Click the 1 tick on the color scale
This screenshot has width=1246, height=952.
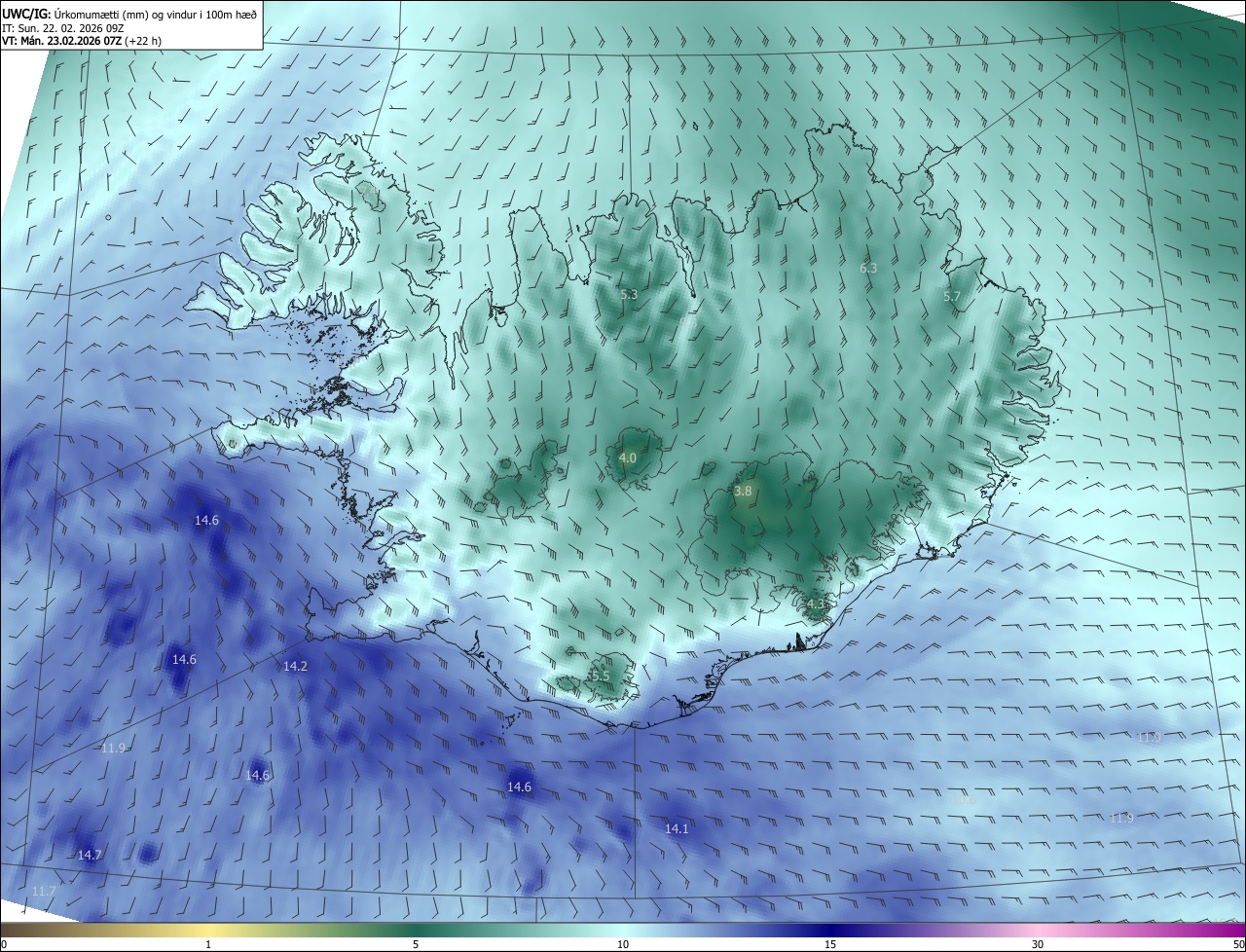tap(208, 944)
